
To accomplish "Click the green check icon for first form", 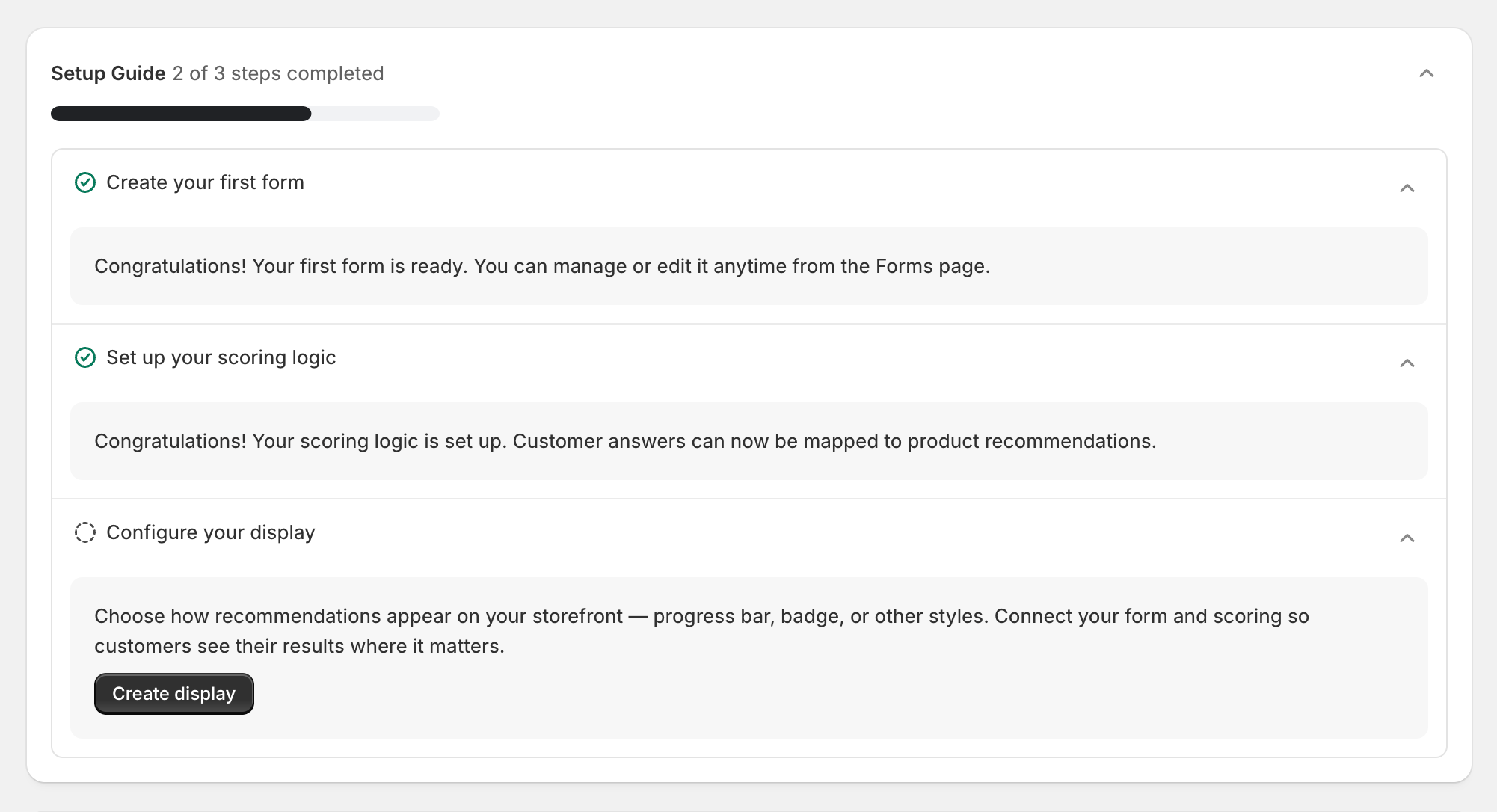I will click(85, 182).
